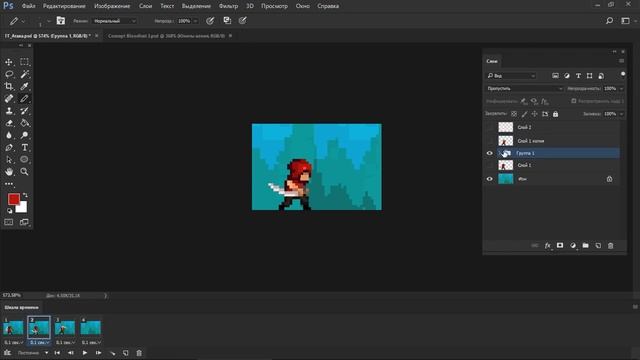Reset default foreground and background colors

pyautogui.click(x=9, y=211)
